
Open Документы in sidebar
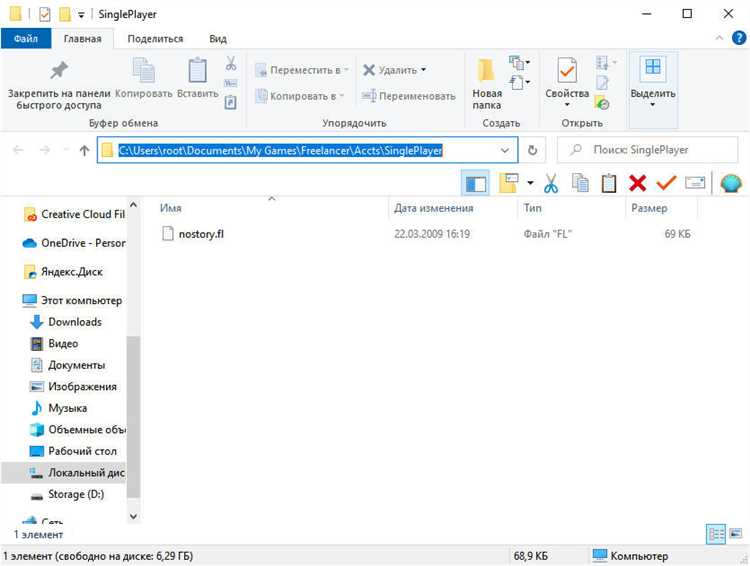click(x=67, y=365)
